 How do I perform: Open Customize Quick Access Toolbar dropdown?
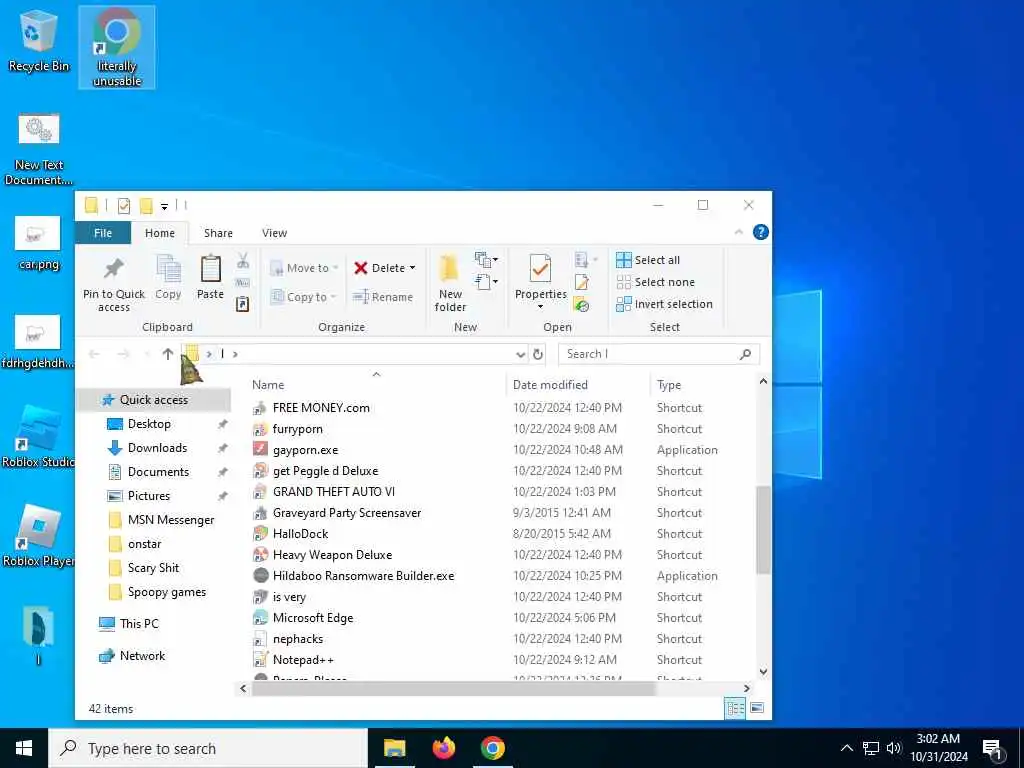tap(165, 206)
